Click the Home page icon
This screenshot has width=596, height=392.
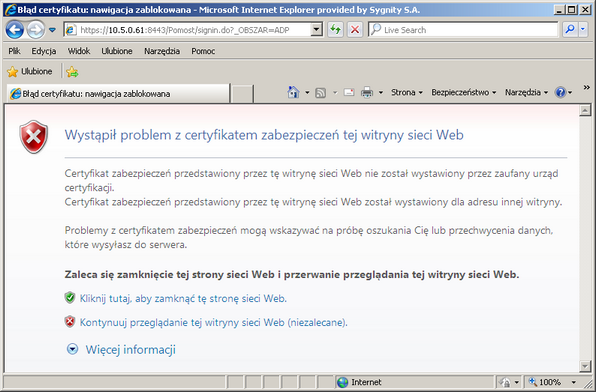(x=293, y=92)
